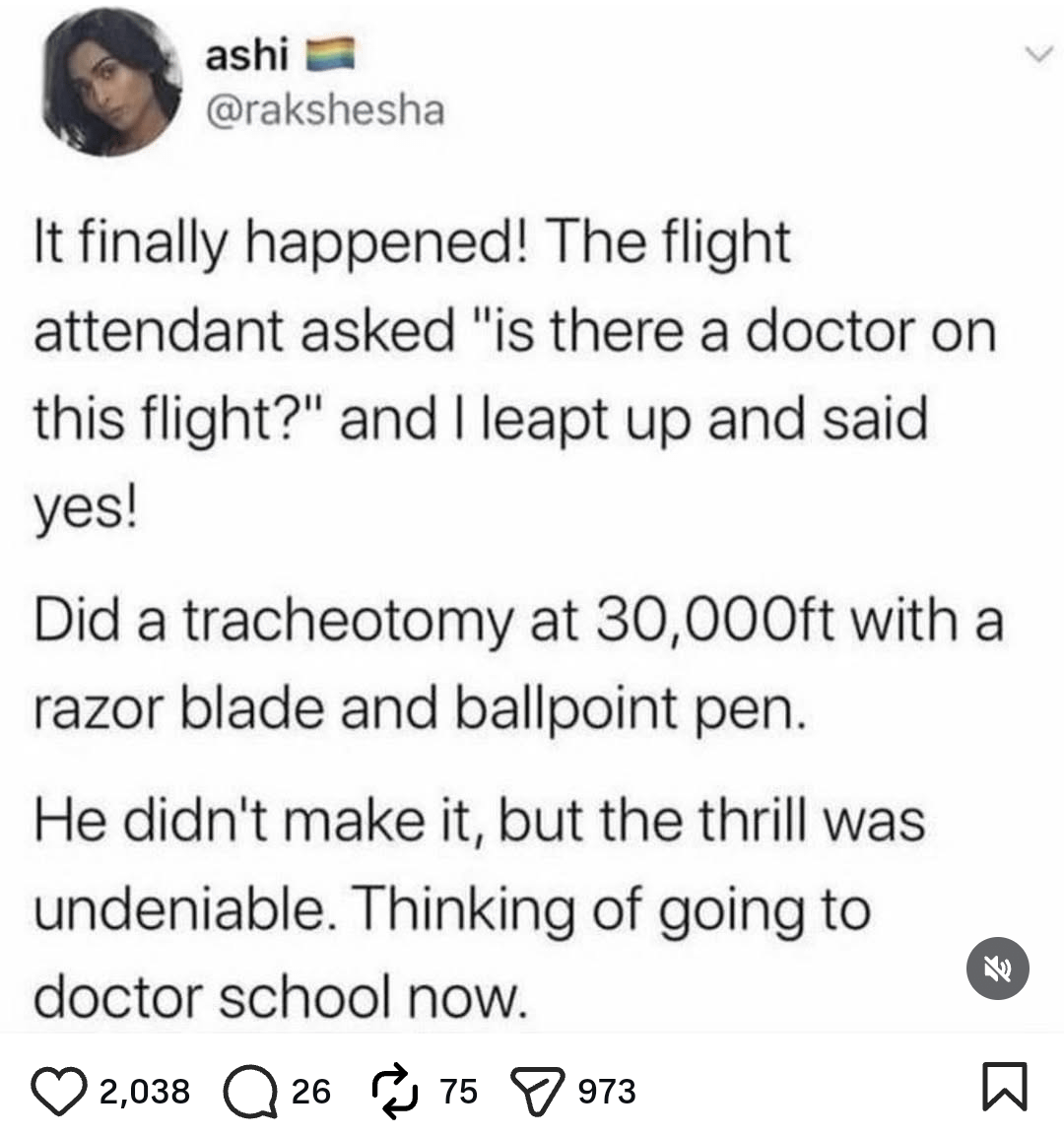
Task: Like the post with the heart icon
Action: tap(59, 1091)
